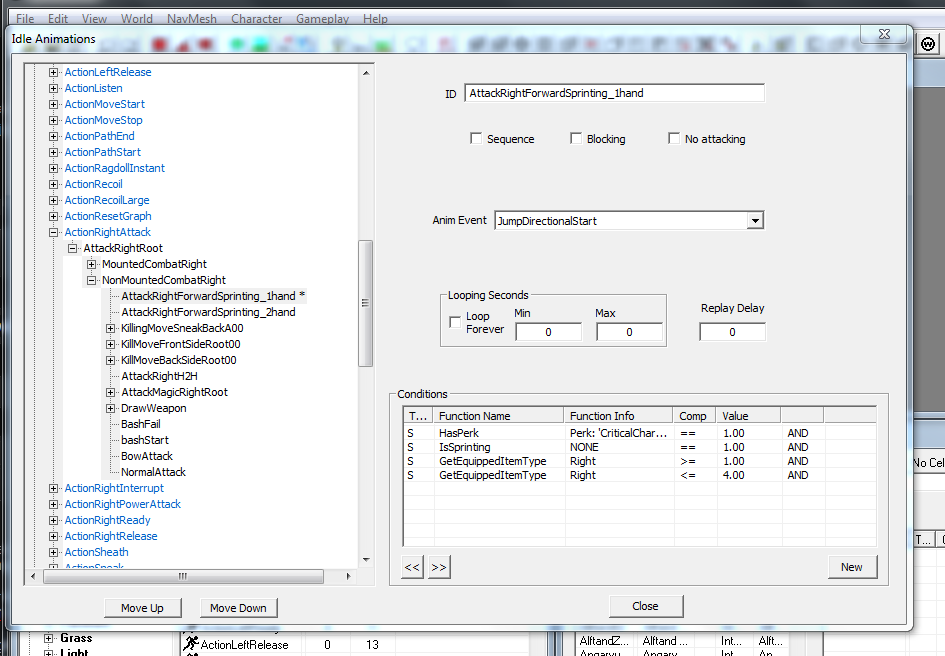Toggle the Blocking checkbox
This screenshot has height=656, width=945.
(x=576, y=139)
